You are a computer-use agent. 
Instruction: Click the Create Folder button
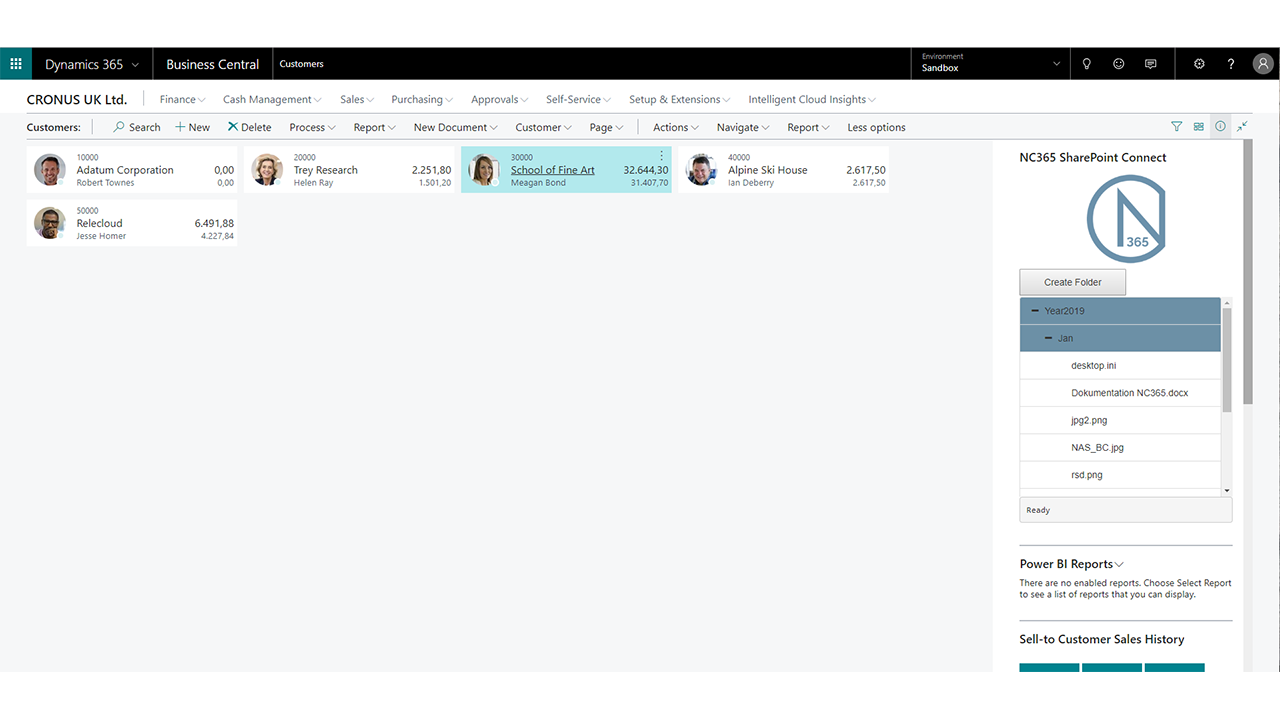pos(1073,282)
